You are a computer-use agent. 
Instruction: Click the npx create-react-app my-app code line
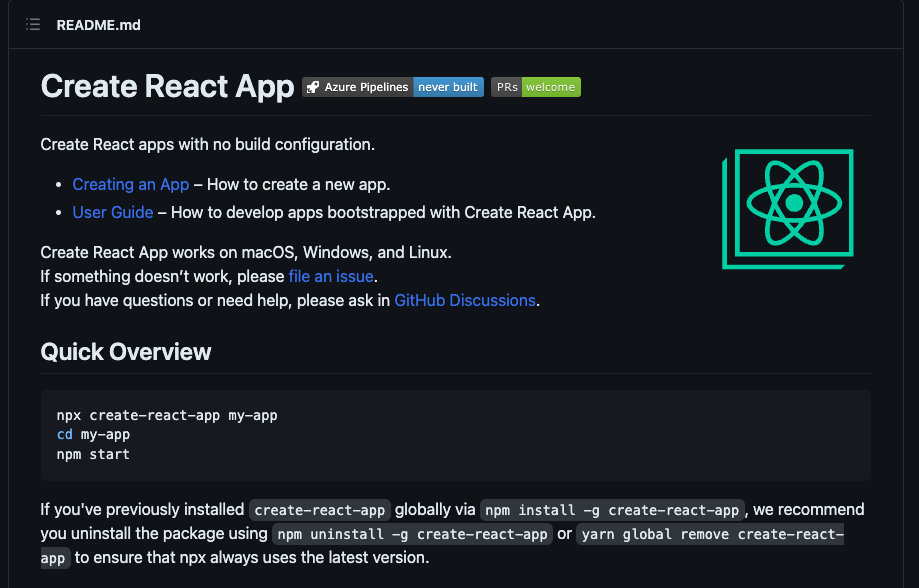pyautogui.click(x=167, y=415)
